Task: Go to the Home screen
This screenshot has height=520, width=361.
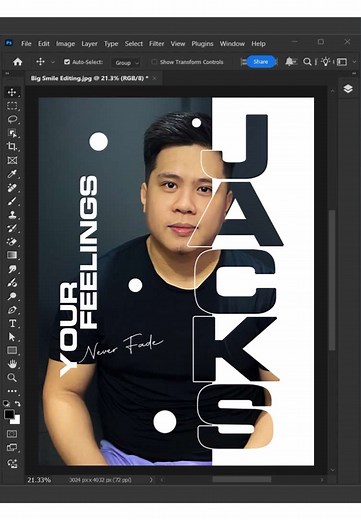Action: click(x=17, y=62)
